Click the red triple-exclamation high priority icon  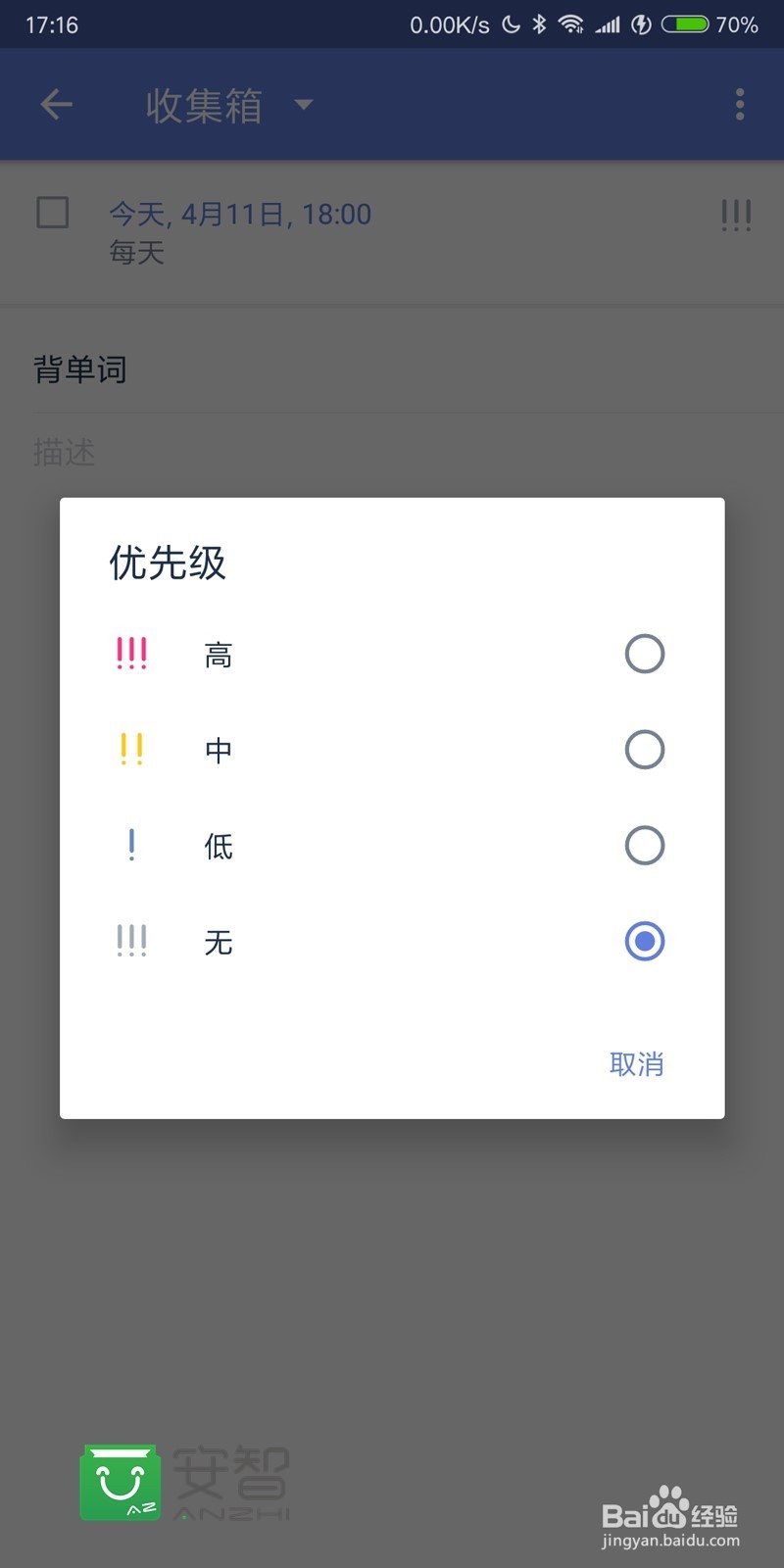(x=131, y=653)
